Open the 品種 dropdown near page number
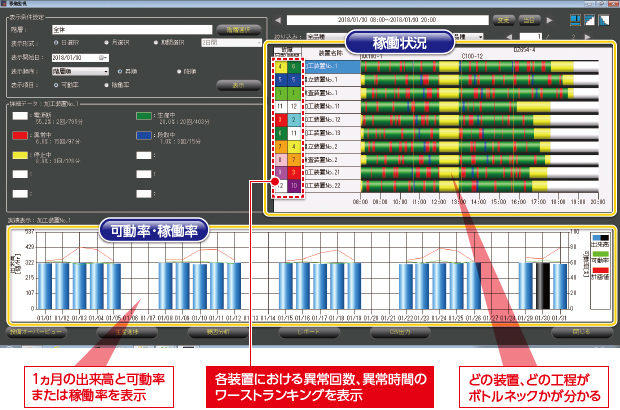The height and width of the screenshot is (410, 620). (x=469, y=37)
